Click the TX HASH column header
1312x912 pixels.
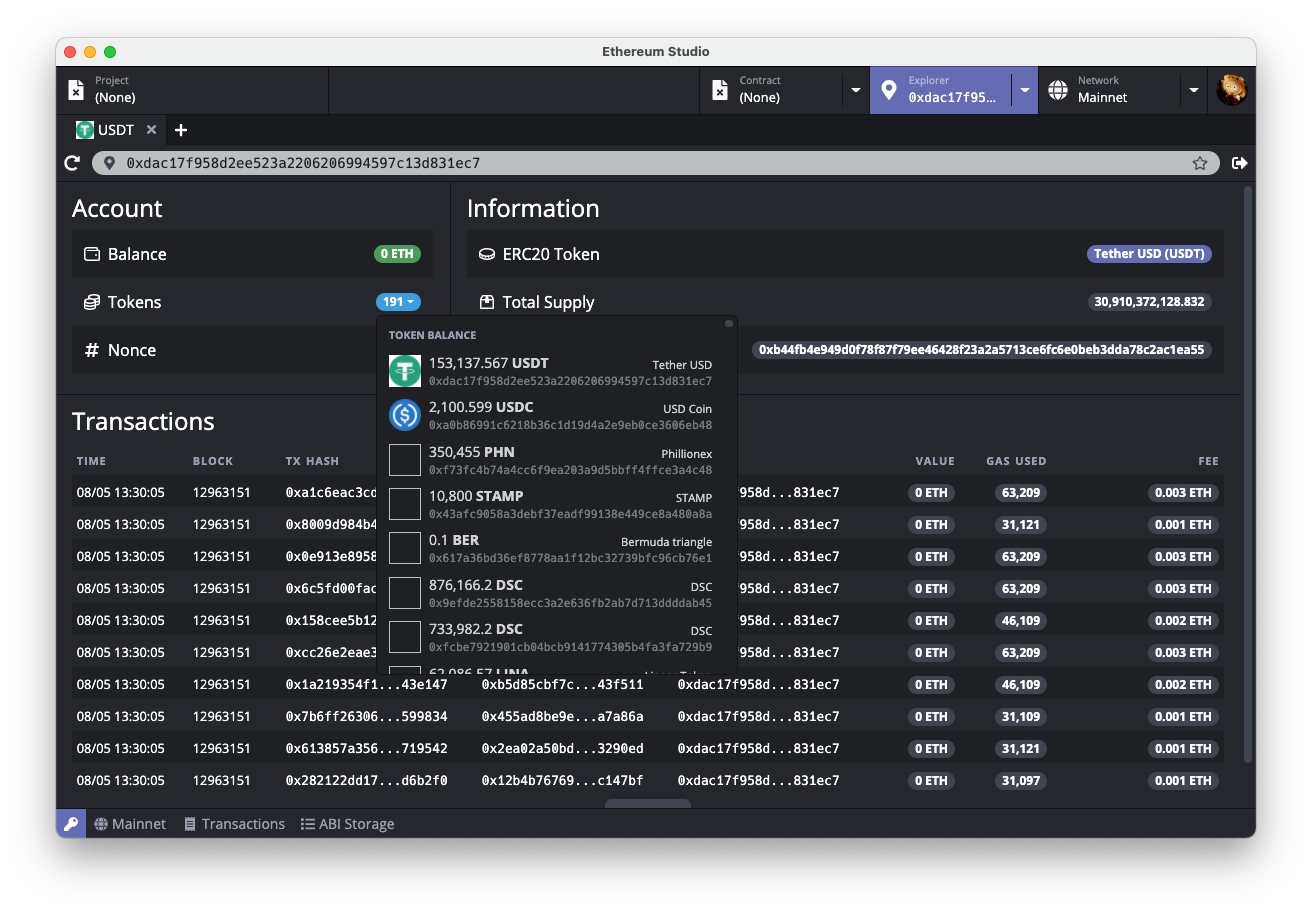tap(312, 461)
